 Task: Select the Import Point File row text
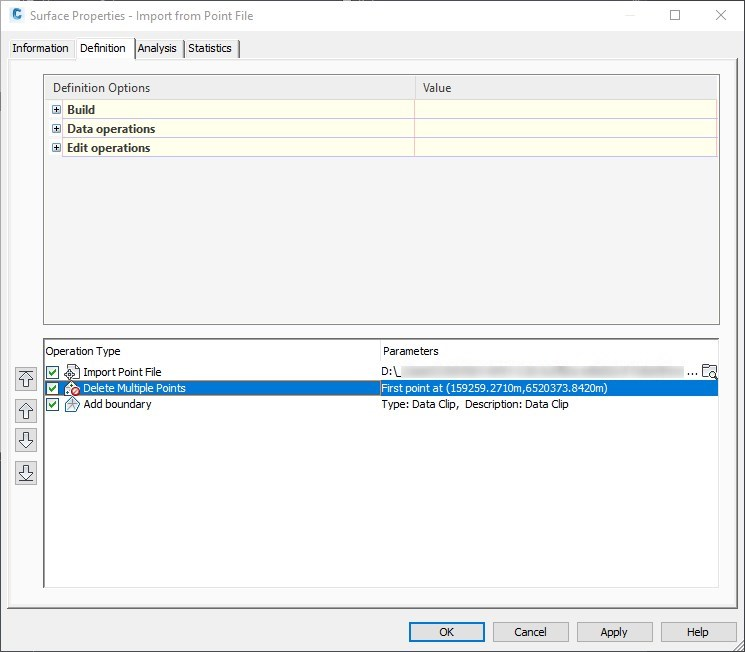(x=123, y=372)
